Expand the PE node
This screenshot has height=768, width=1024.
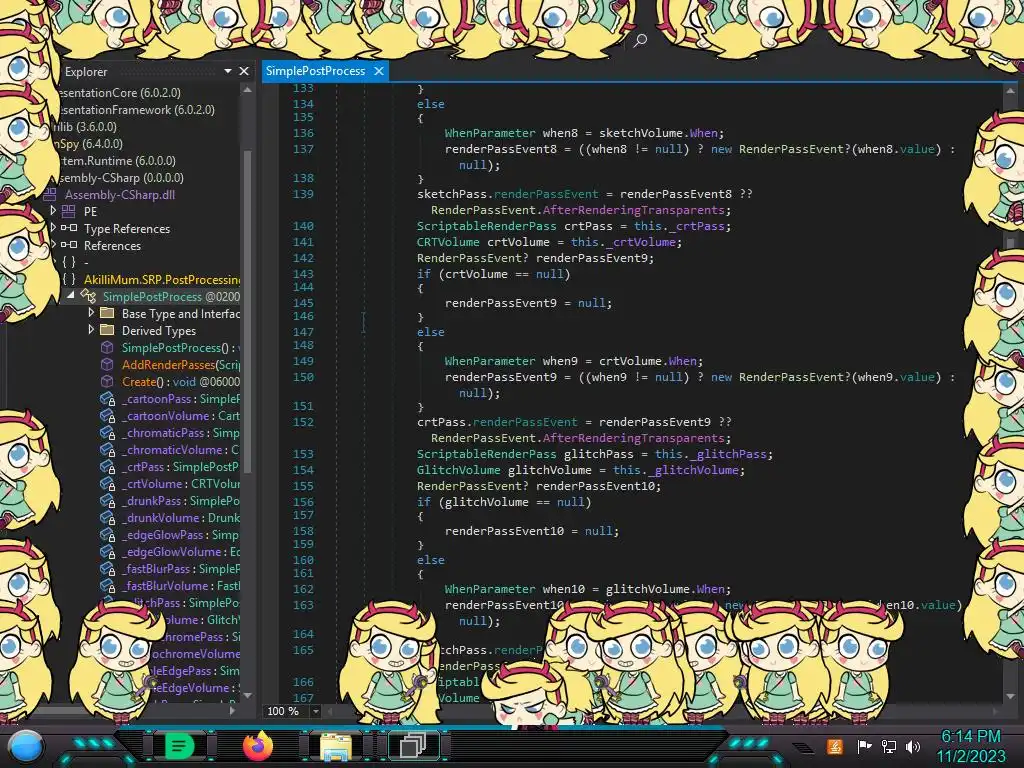coord(54,211)
